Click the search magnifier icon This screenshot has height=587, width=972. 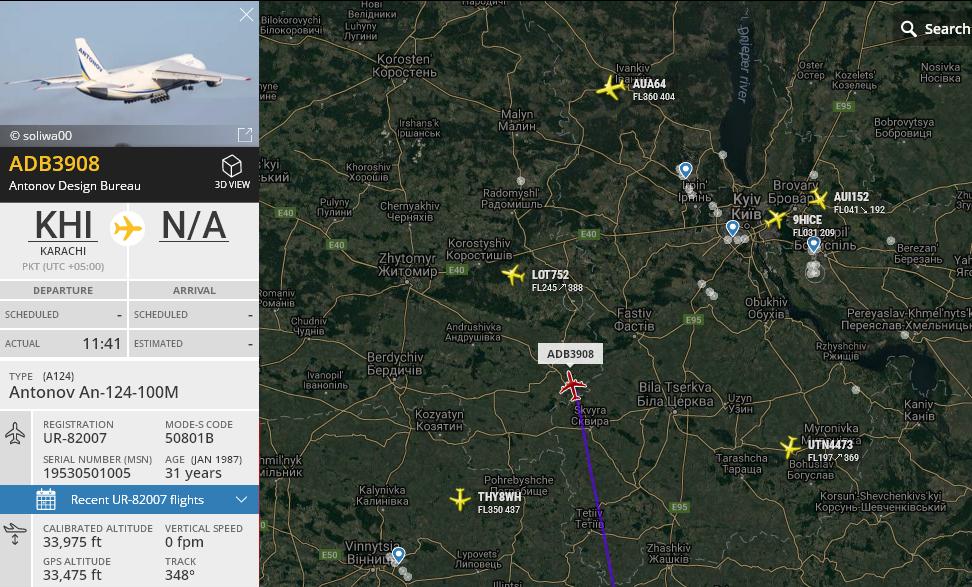pyautogui.click(x=909, y=29)
